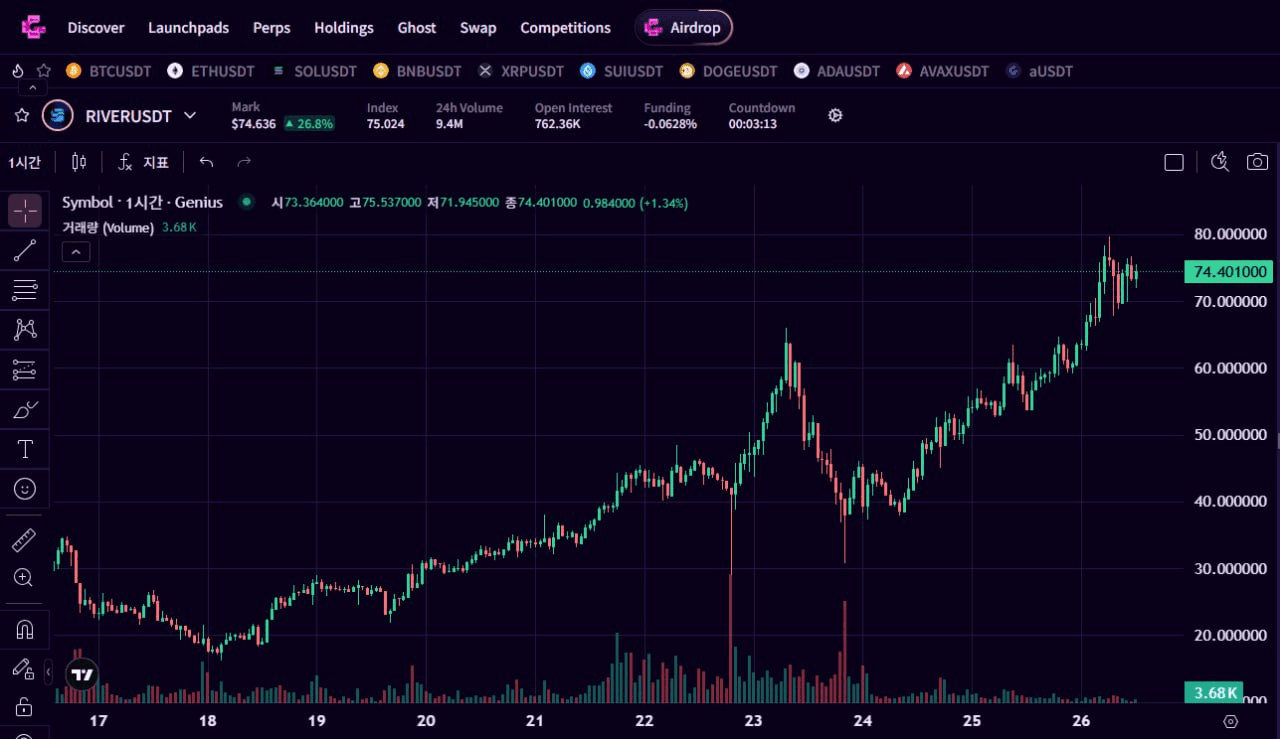The image size is (1280, 739).
Task: Open the candlestick chart style selector
Action: pyautogui.click(x=79, y=162)
